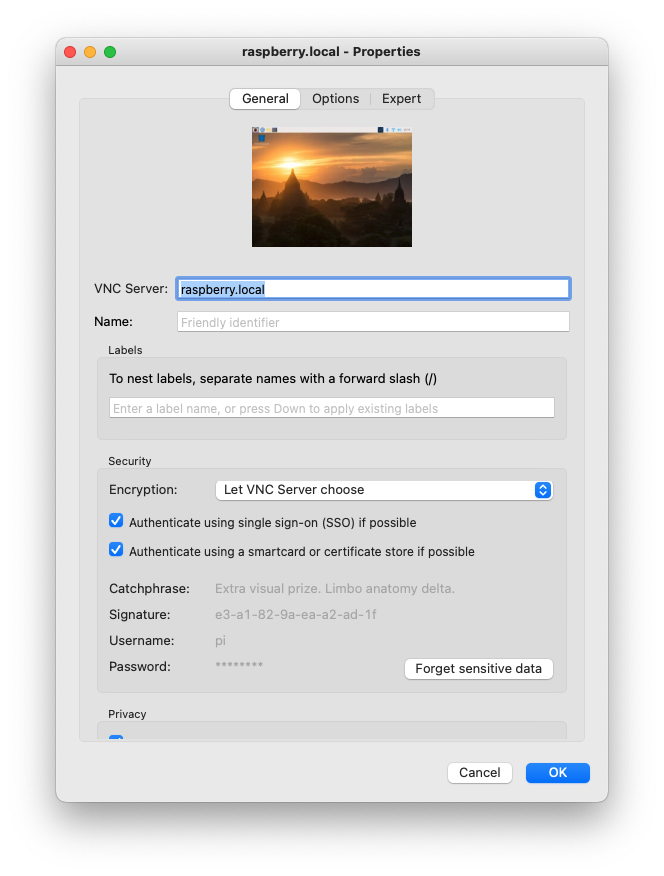This screenshot has height=876, width=664.
Task: Click the VNC Server address field
Action: 373,290
